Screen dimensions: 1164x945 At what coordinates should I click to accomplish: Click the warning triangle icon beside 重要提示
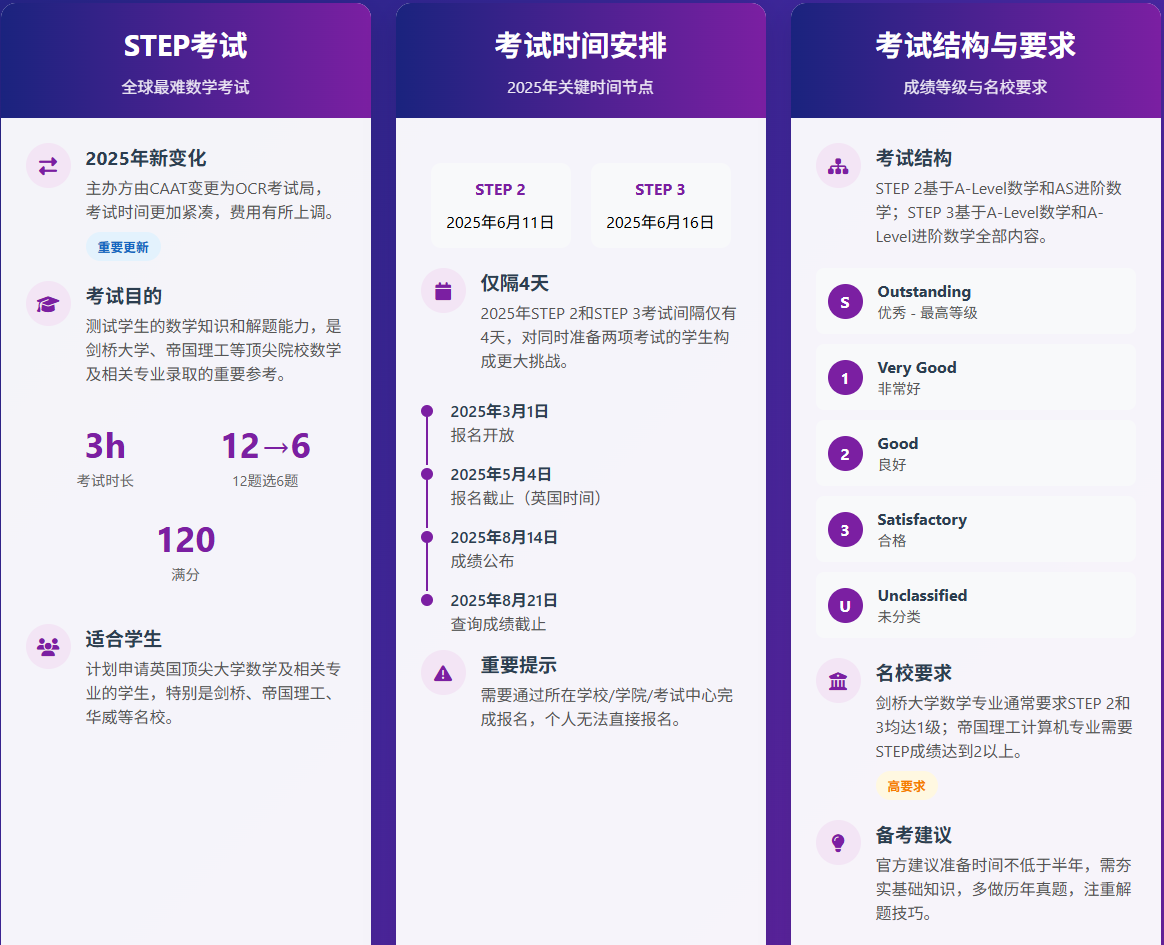(443, 673)
